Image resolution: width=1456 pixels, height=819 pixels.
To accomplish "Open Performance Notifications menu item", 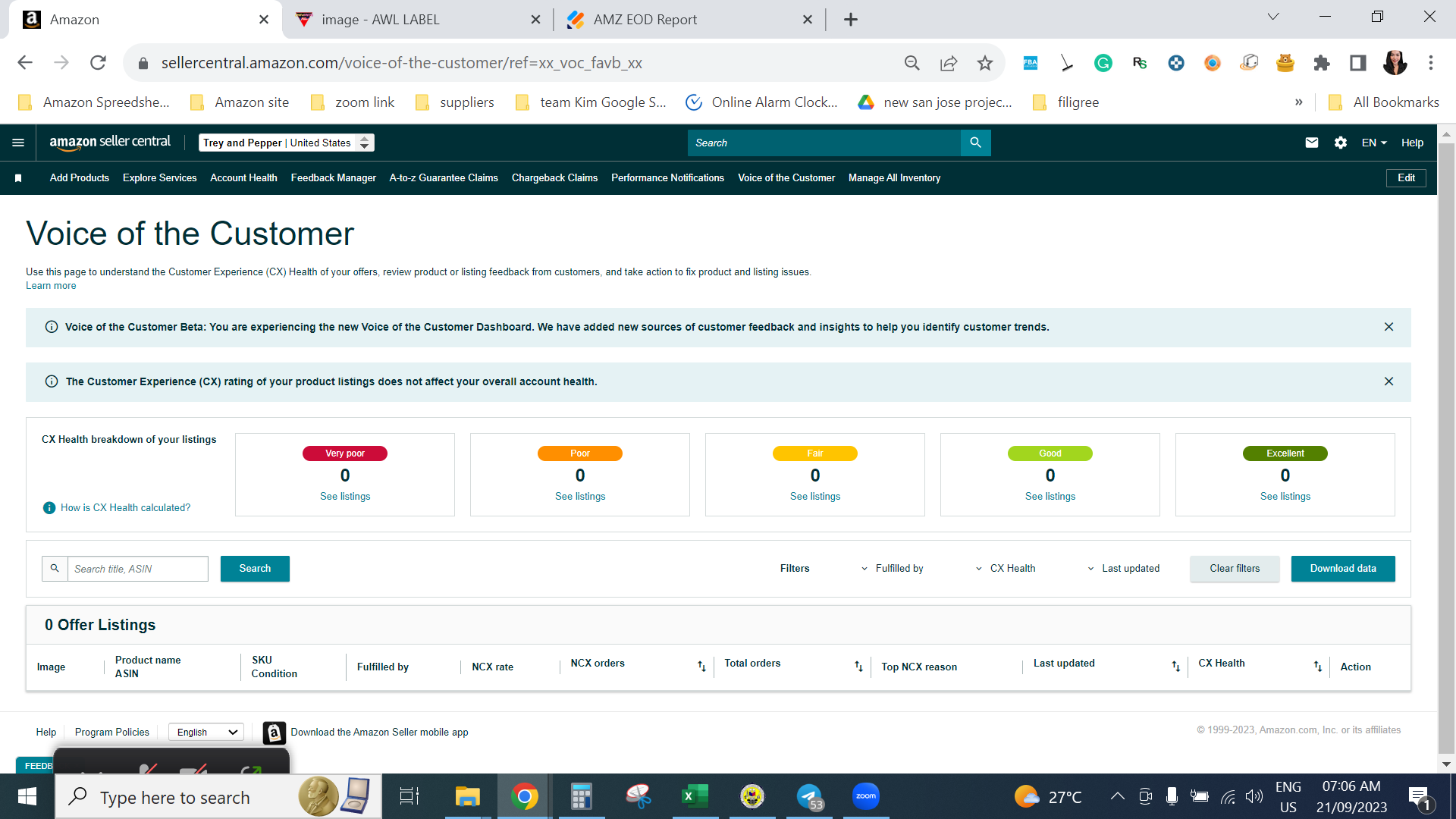I will click(x=667, y=178).
